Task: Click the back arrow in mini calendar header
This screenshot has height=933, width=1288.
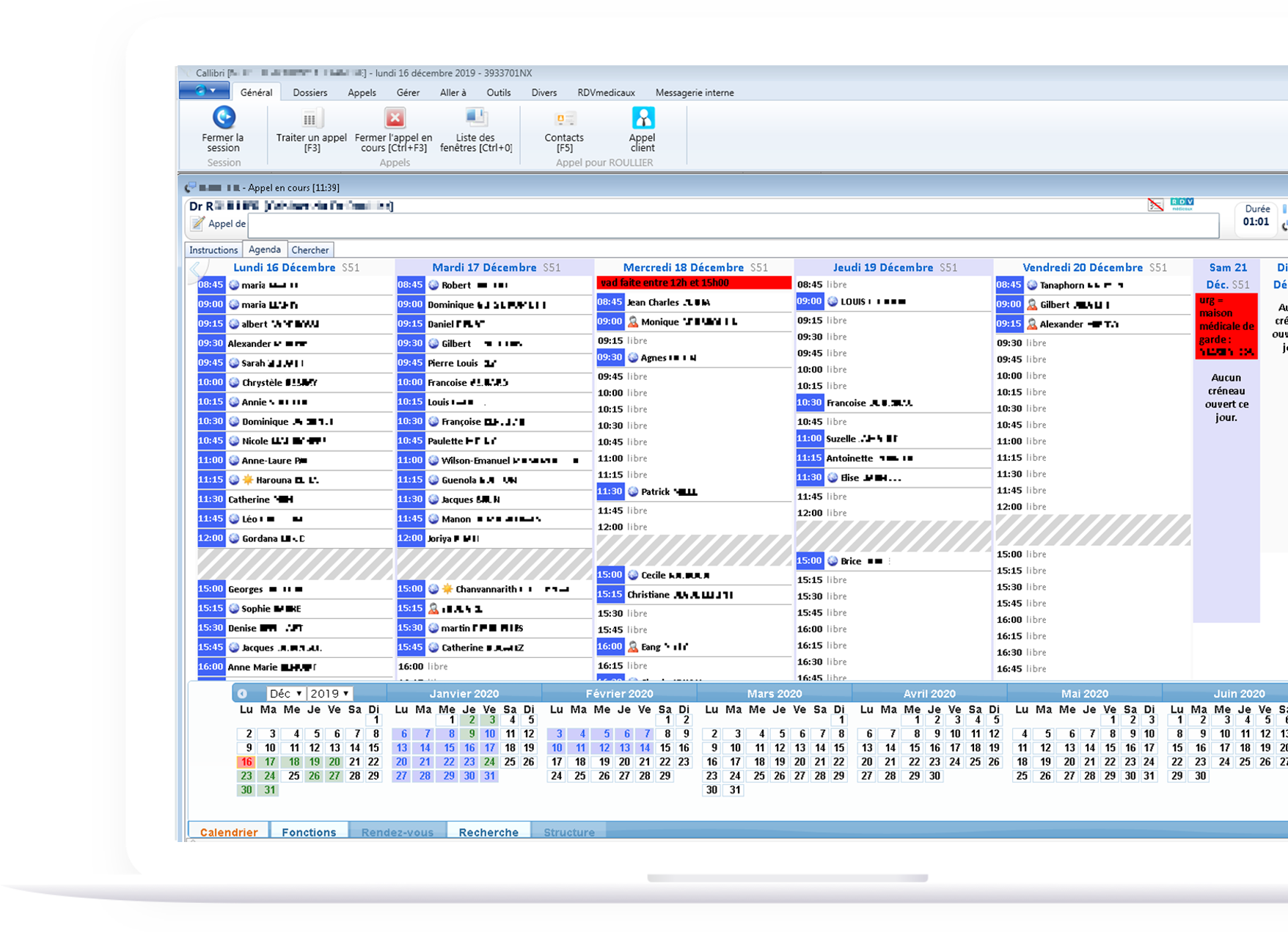Action: point(242,693)
